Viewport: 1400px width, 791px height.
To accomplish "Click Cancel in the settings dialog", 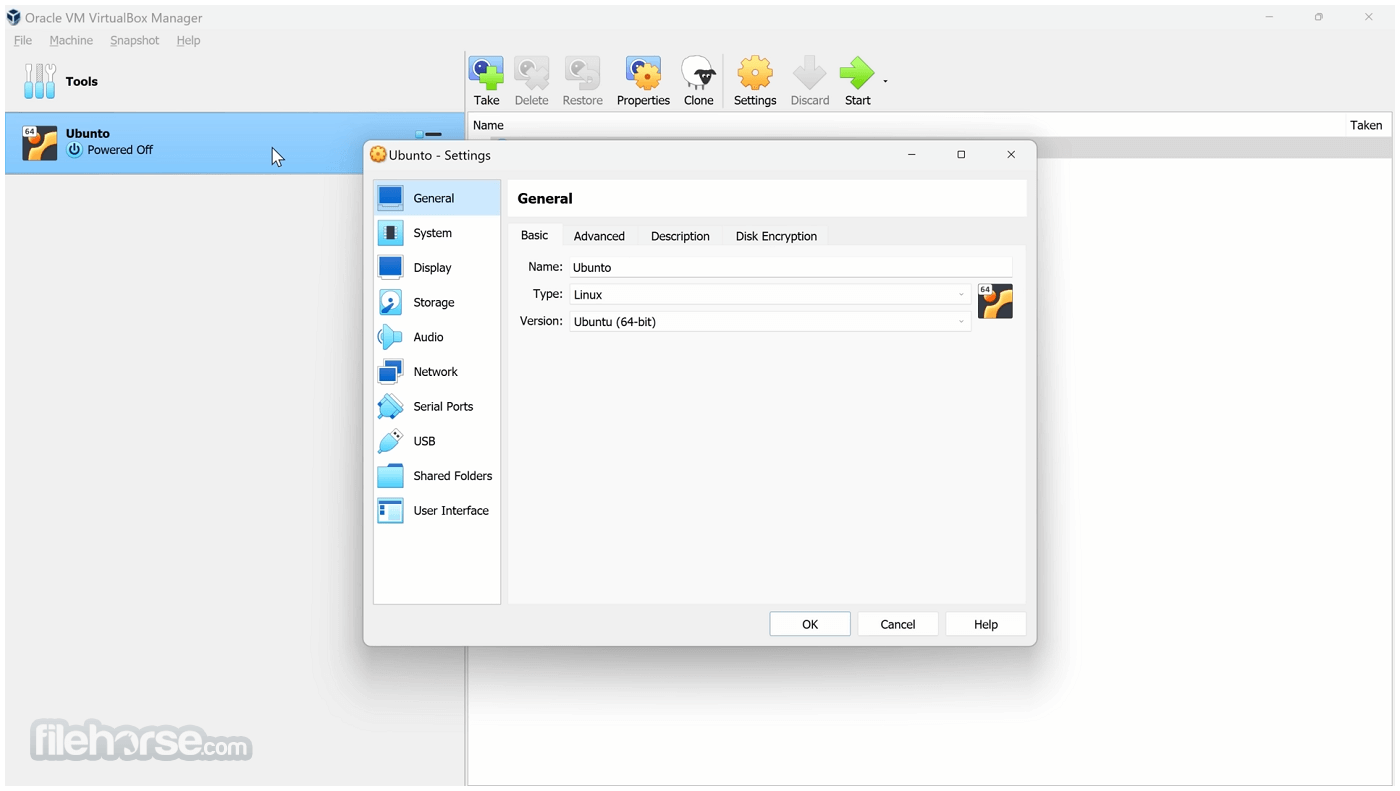I will coord(898,624).
